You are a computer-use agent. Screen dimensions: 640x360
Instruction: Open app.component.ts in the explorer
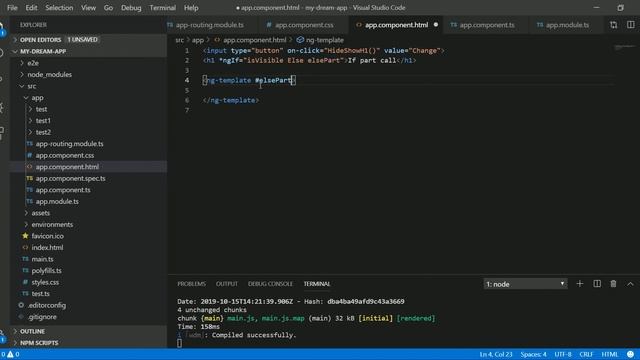pos(88,190)
